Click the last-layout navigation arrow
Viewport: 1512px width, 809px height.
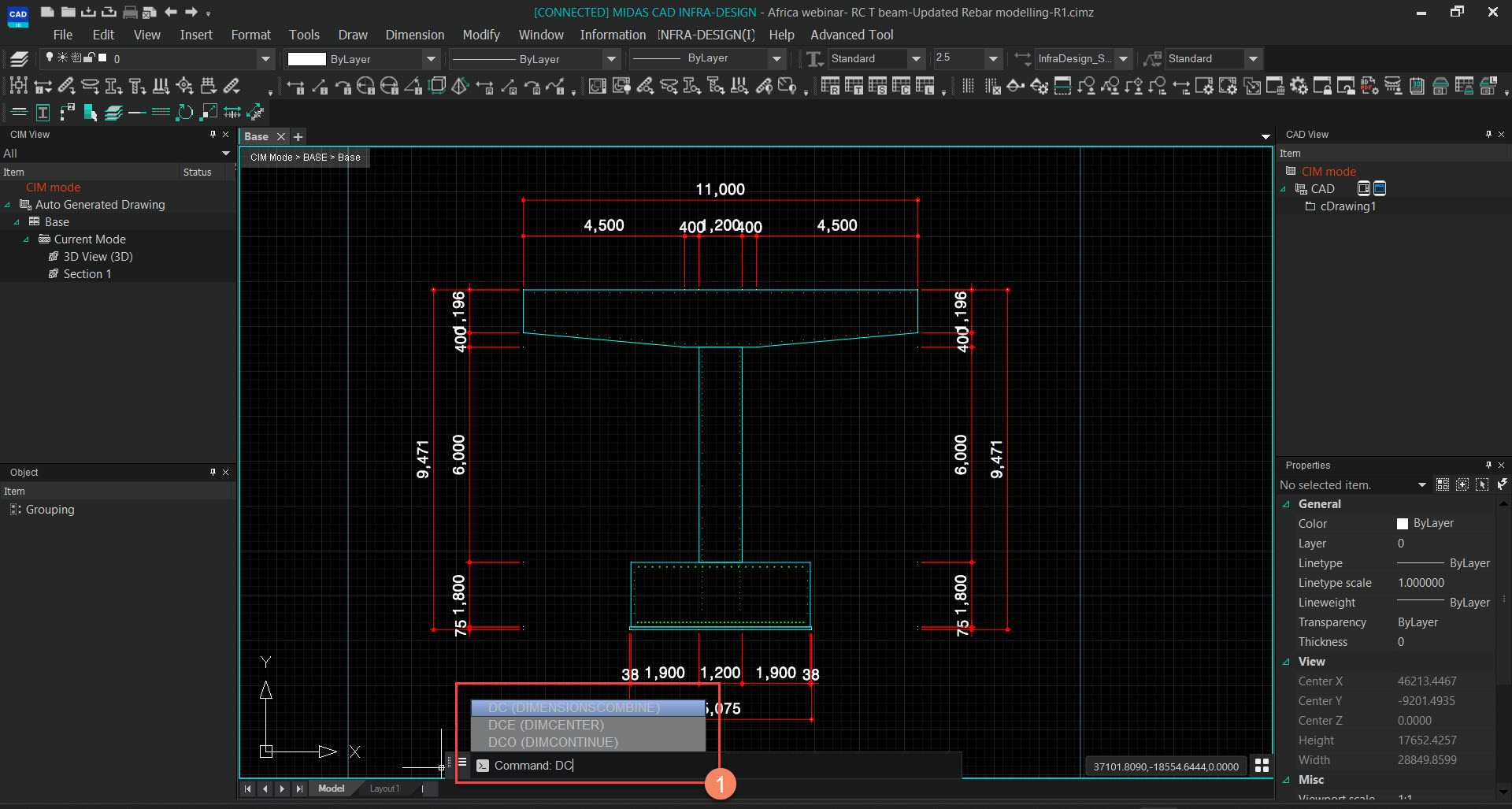[x=299, y=789]
